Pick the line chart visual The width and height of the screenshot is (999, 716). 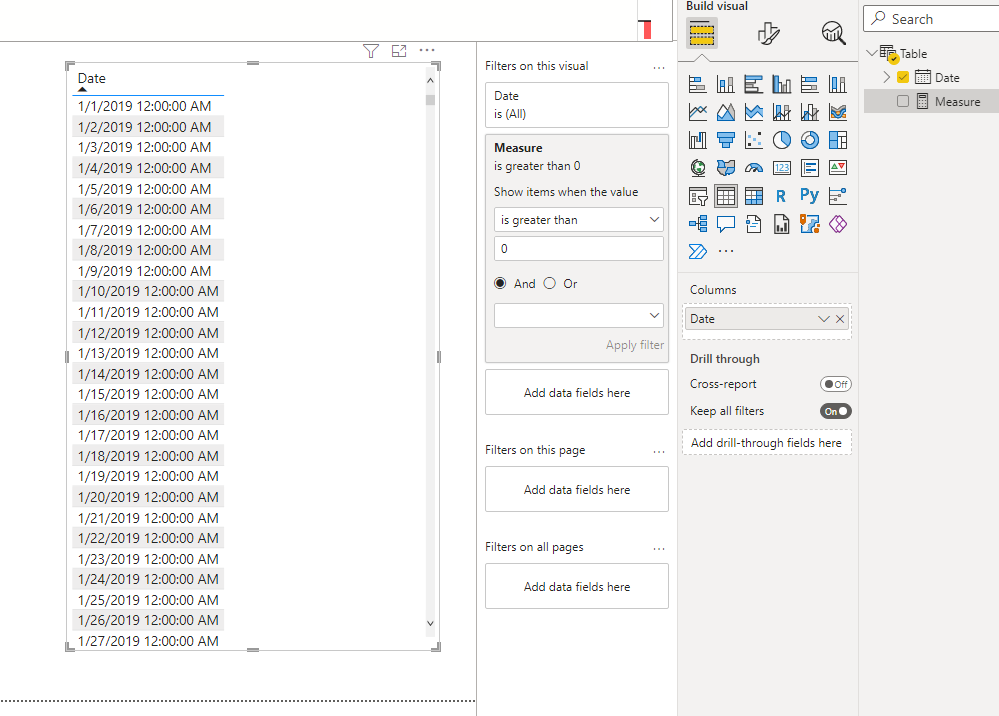[698, 112]
